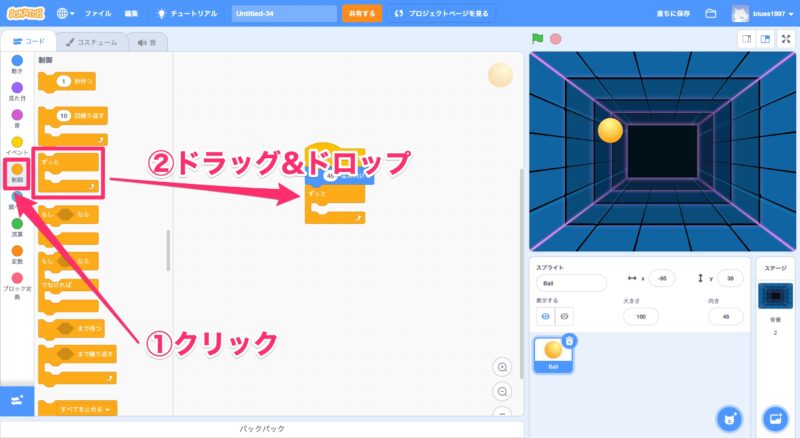
Task: Hide the sprite with crossed-eye icon
Action: 565,316
